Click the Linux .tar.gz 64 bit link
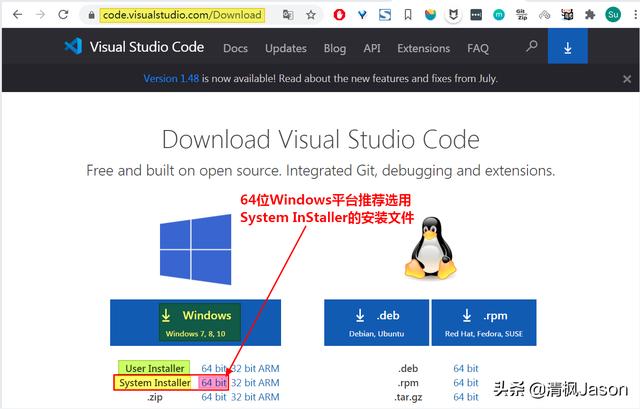 [466, 397]
